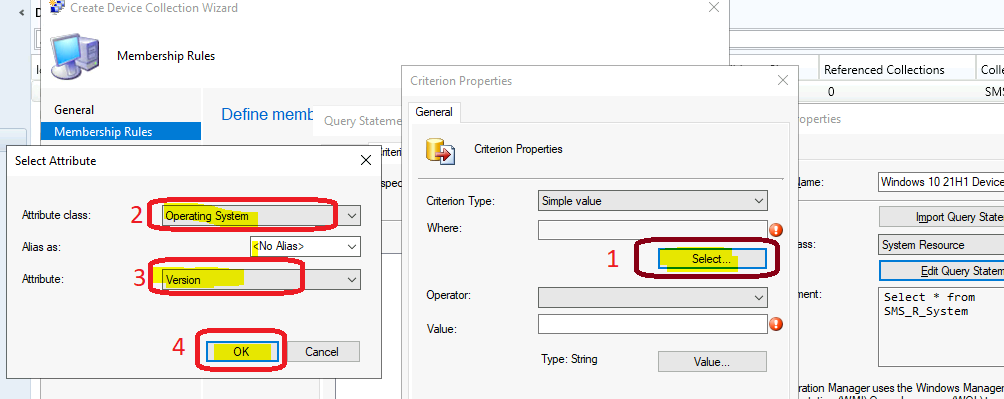Click the Select... button in Criterion Properties
Viewport: 1004px width, 399px height.
click(711, 259)
